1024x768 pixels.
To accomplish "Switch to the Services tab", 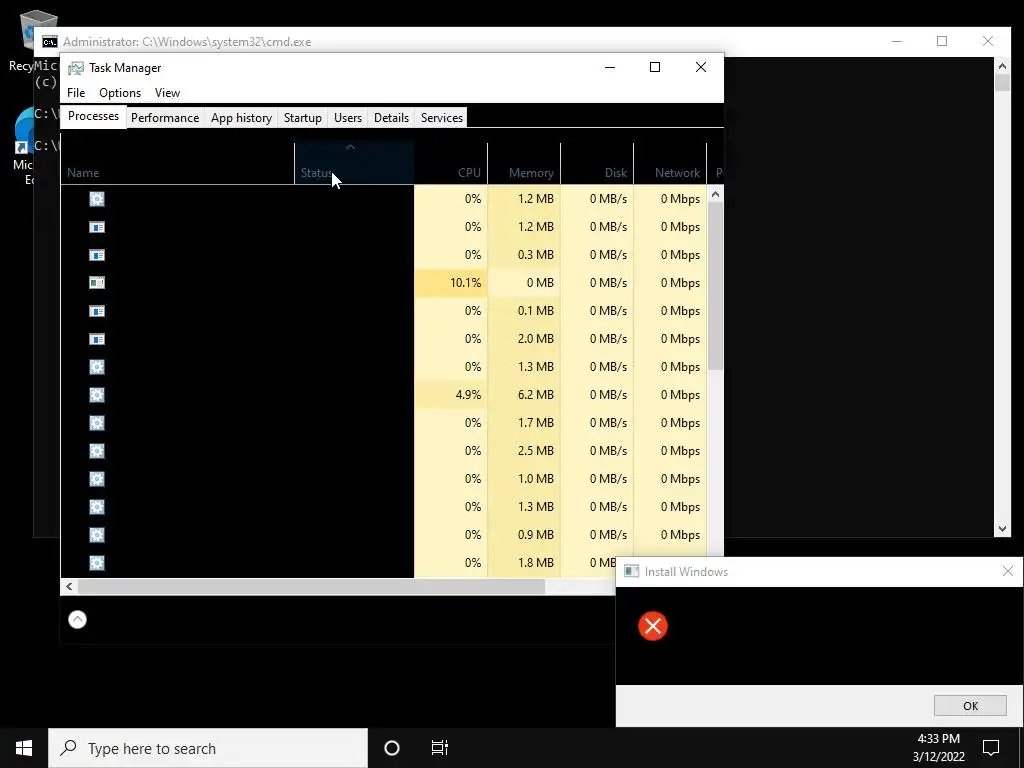I will point(441,118).
